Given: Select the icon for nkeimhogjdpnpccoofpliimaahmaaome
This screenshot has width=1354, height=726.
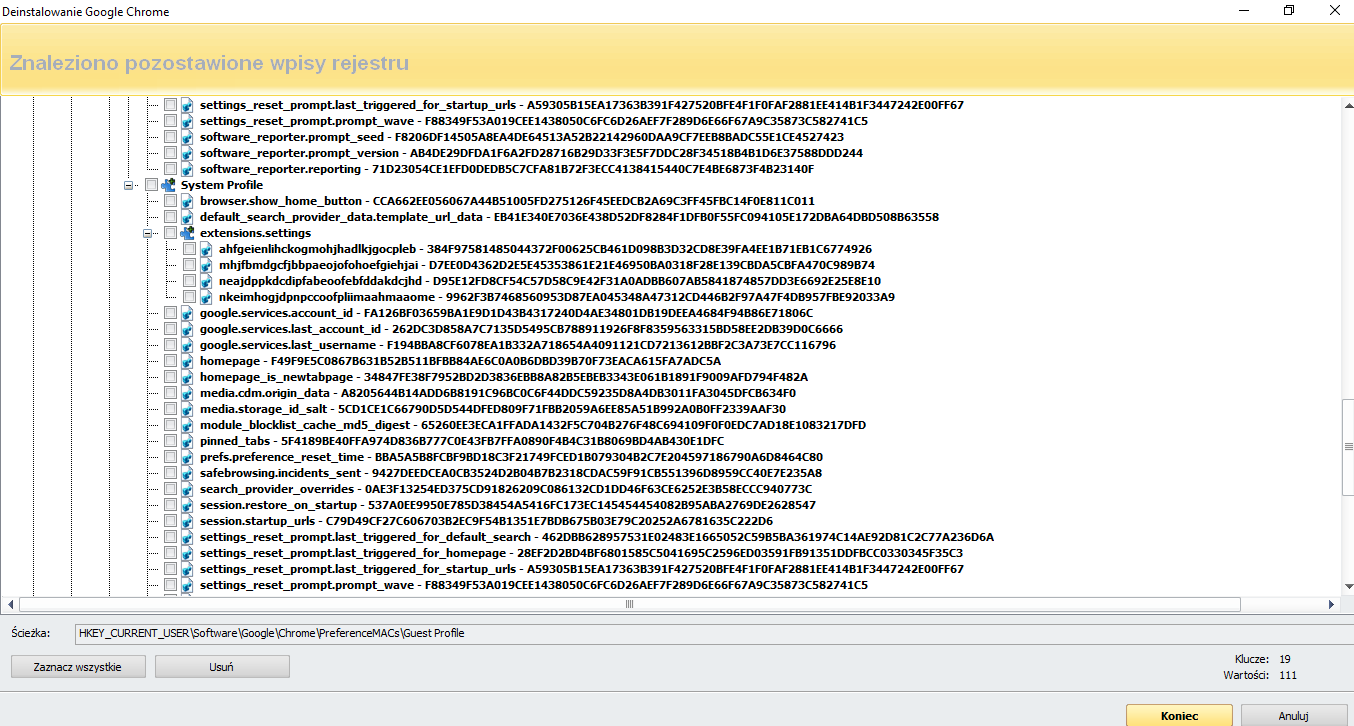Looking at the screenshot, I should (206, 297).
